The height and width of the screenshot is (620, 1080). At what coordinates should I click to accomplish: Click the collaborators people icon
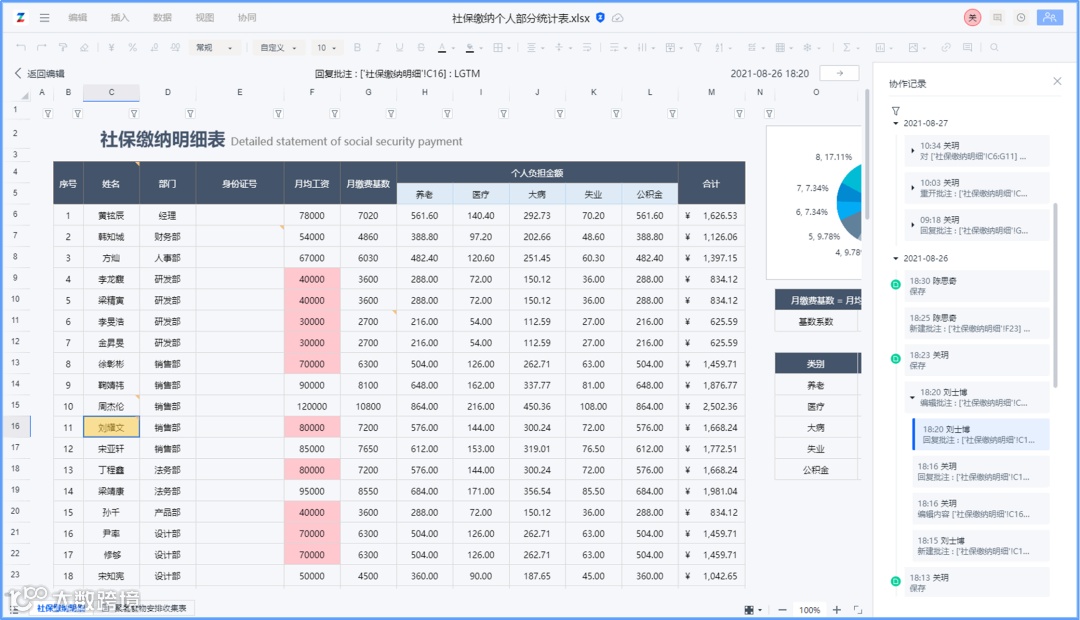pyautogui.click(x=1050, y=18)
